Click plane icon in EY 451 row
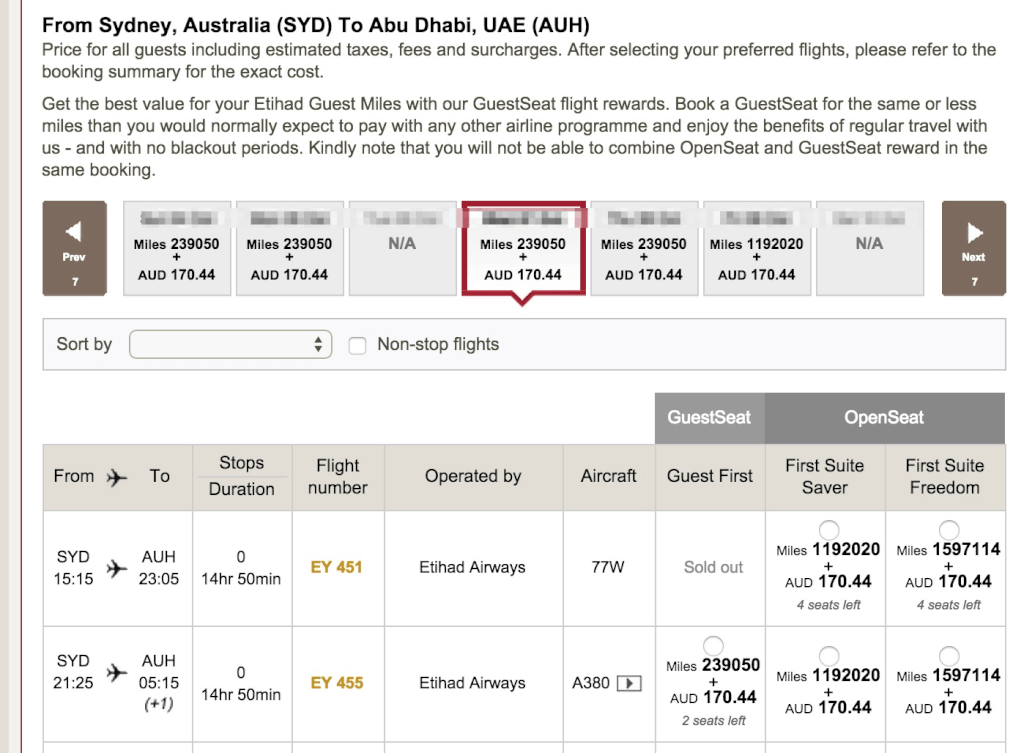Screen dimensions: 1024x753 pyautogui.click(x=117, y=568)
